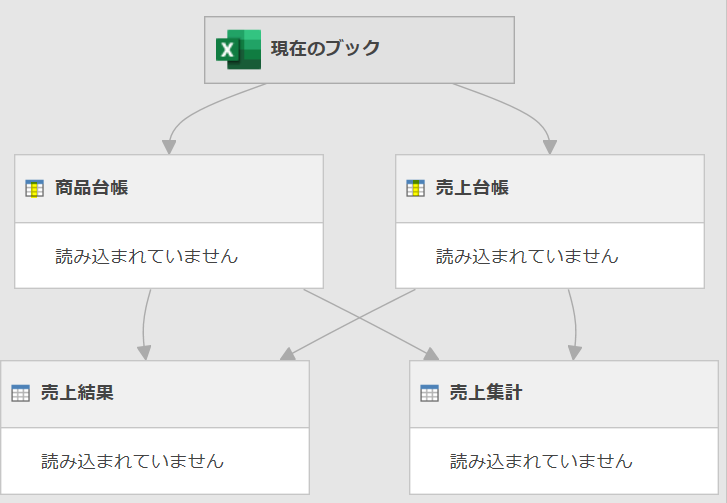Select the 商品台帳 query title
This screenshot has height=503, width=727.
click(92, 188)
